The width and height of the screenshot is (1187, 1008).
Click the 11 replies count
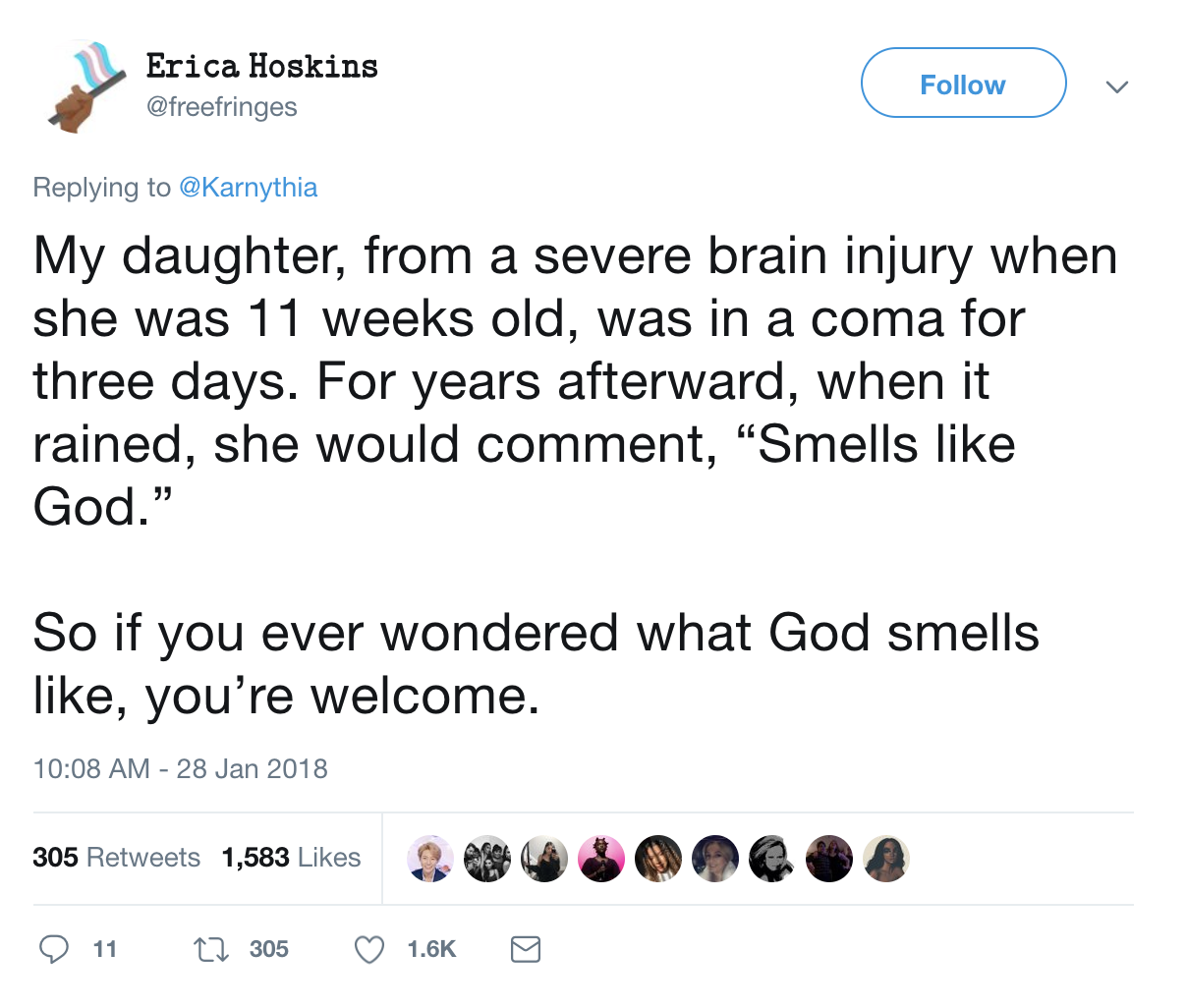point(104,949)
